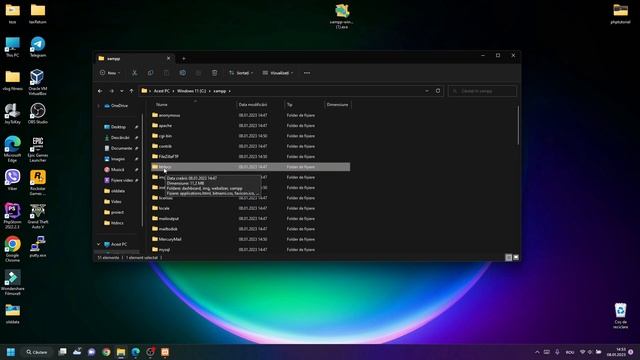Sort by the Tip column header
640x360 pixels.
click(x=289, y=104)
